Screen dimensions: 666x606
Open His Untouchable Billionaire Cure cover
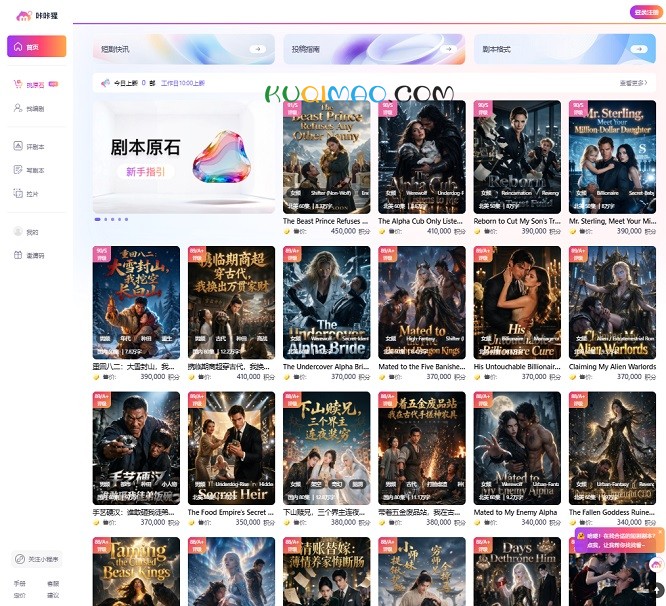pyautogui.click(x=517, y=303)
